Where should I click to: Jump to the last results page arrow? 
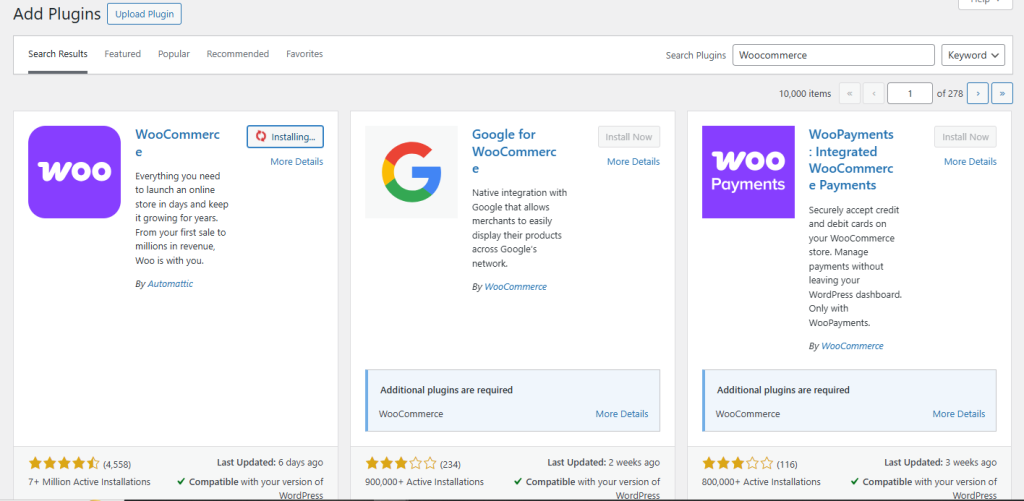pyautogui.click(x=1002, y=93)
